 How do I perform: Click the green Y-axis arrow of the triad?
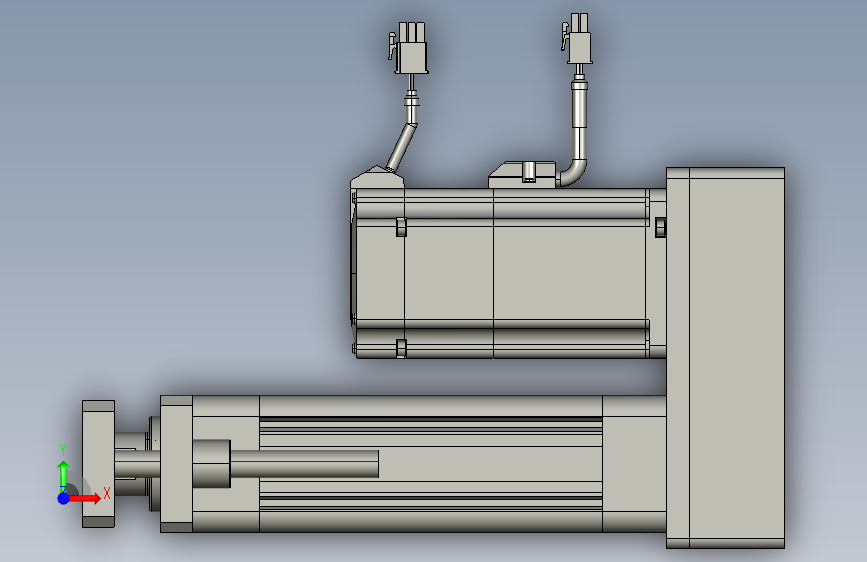64,475
